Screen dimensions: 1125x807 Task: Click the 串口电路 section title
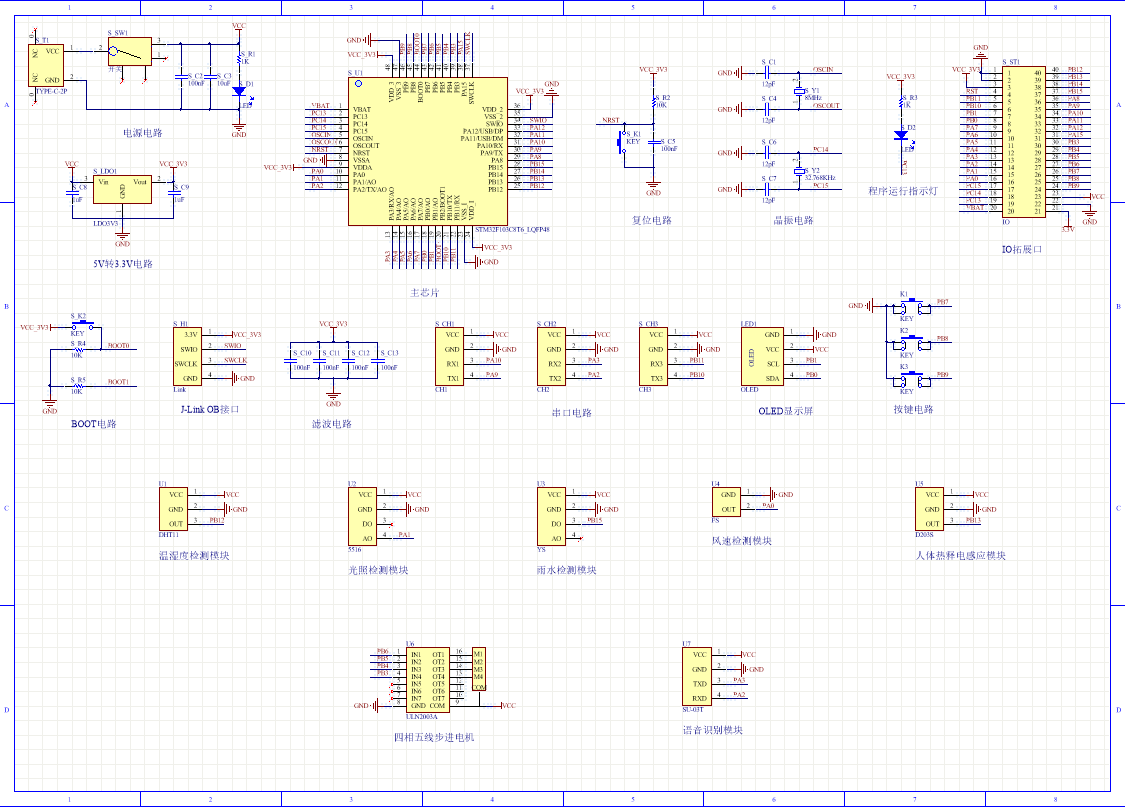pyautogui.click(x=572, y=413)
